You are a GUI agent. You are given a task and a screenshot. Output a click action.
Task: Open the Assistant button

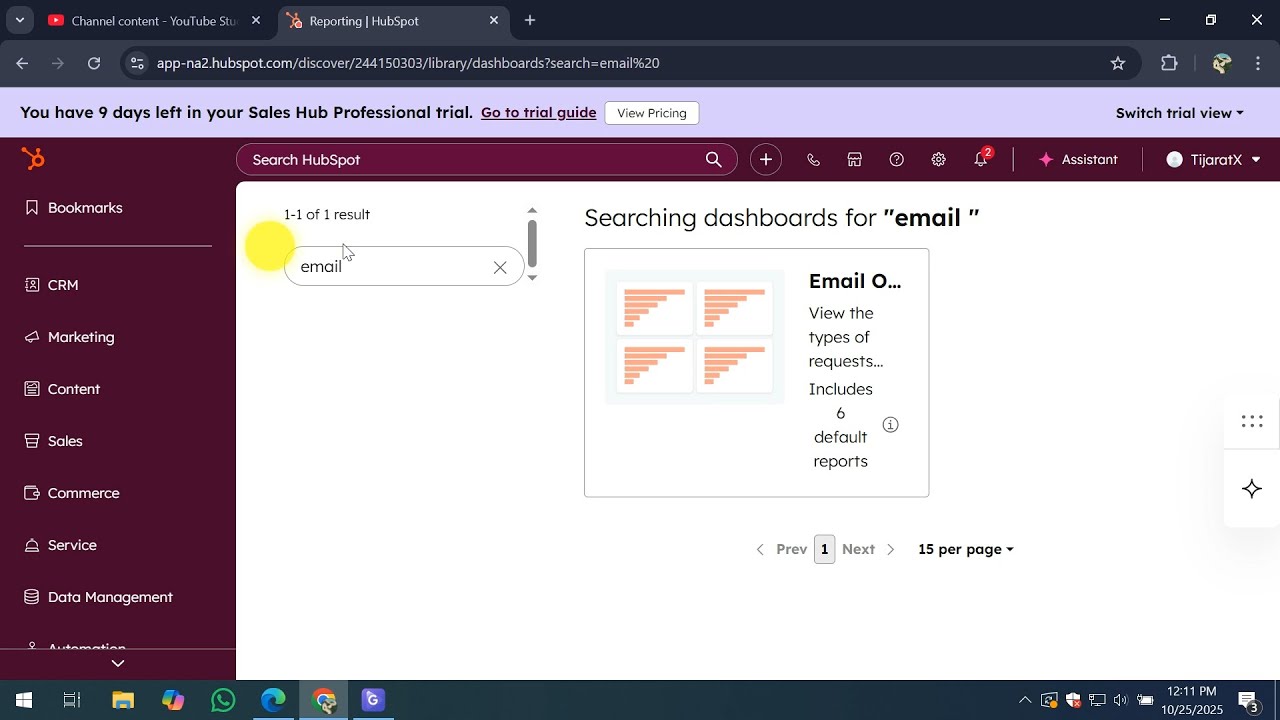(1079, 160)
